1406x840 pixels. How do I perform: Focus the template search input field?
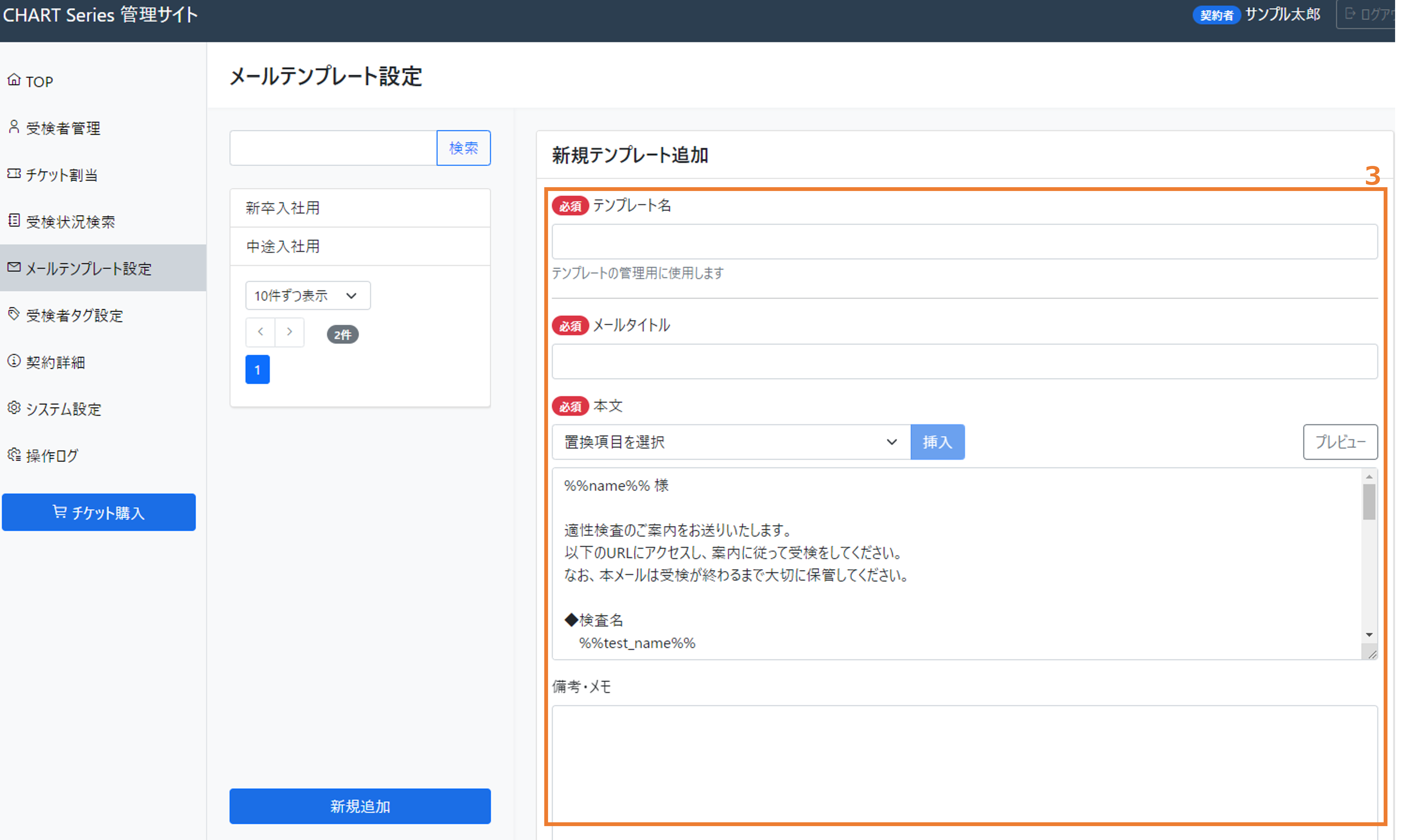click(333, 148)
